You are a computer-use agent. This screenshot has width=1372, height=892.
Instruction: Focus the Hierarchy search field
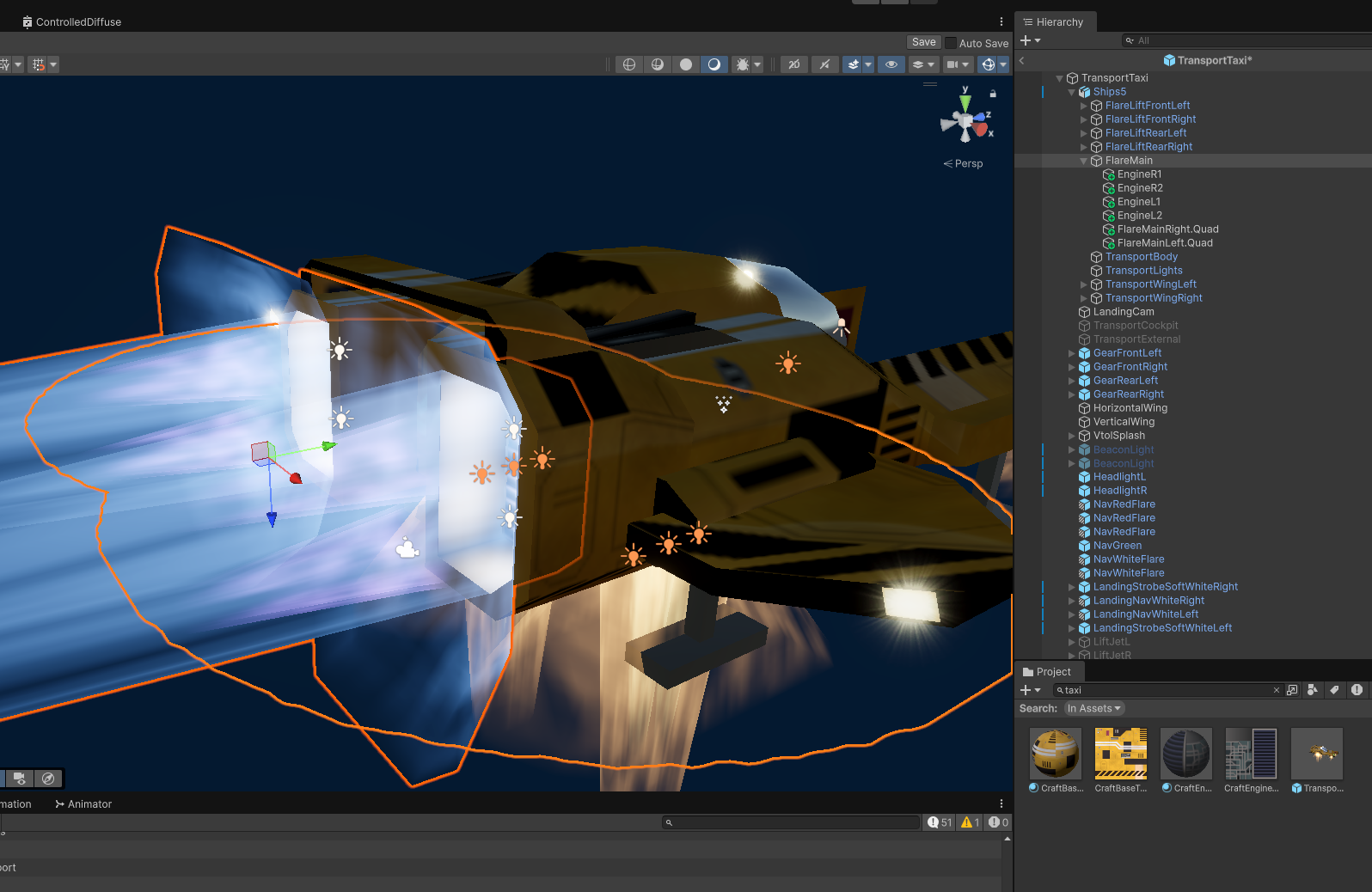pyautogui.click(x=1246, y=40)
